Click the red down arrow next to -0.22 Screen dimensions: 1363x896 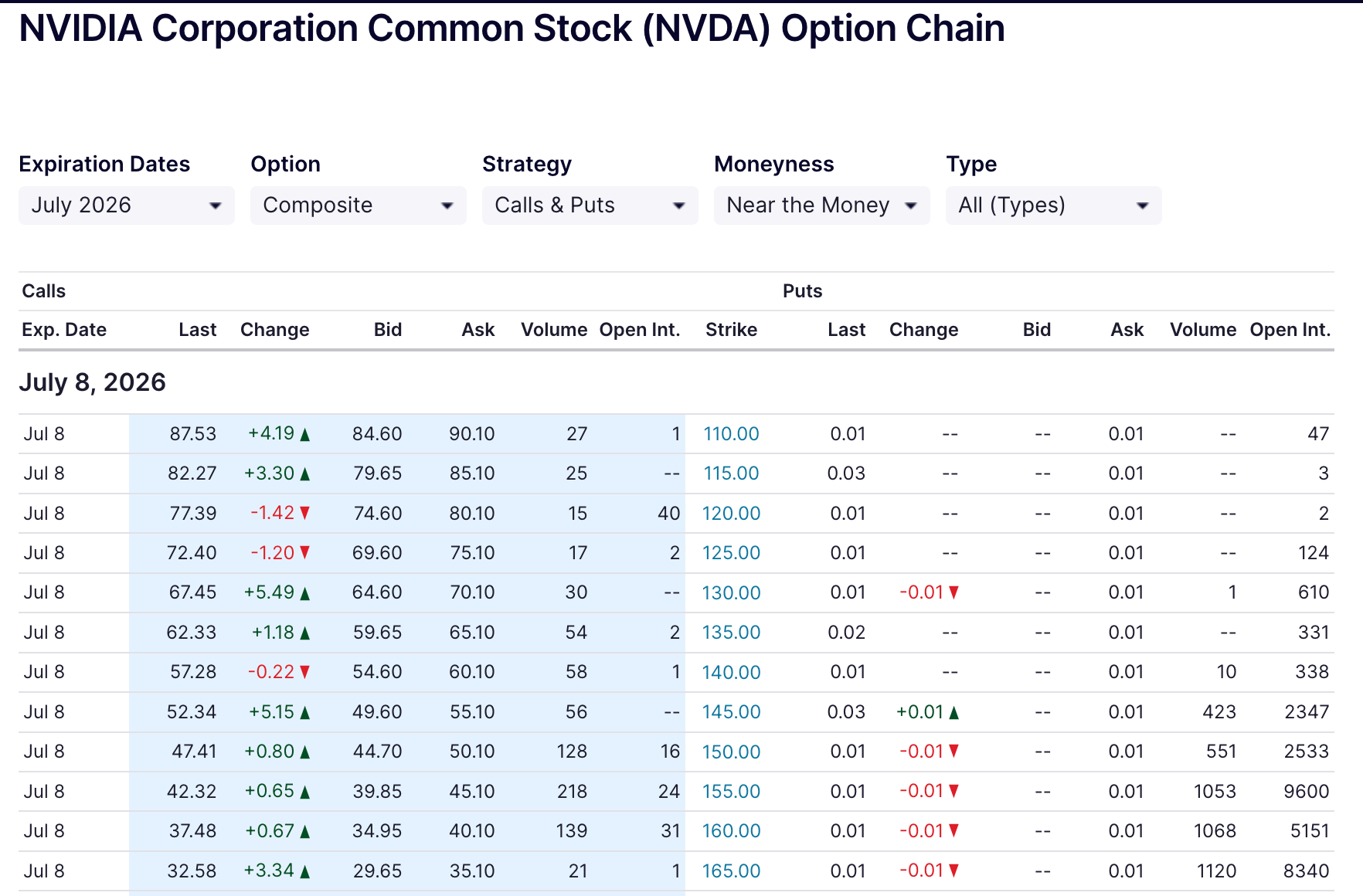[x=305, y=672]
